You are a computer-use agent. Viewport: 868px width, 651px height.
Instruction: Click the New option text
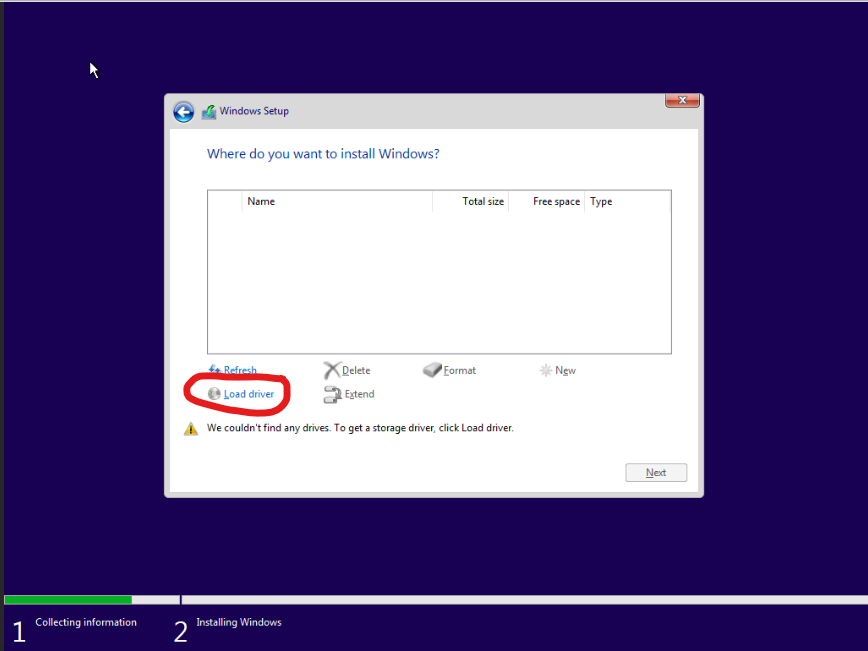point(565,370)
